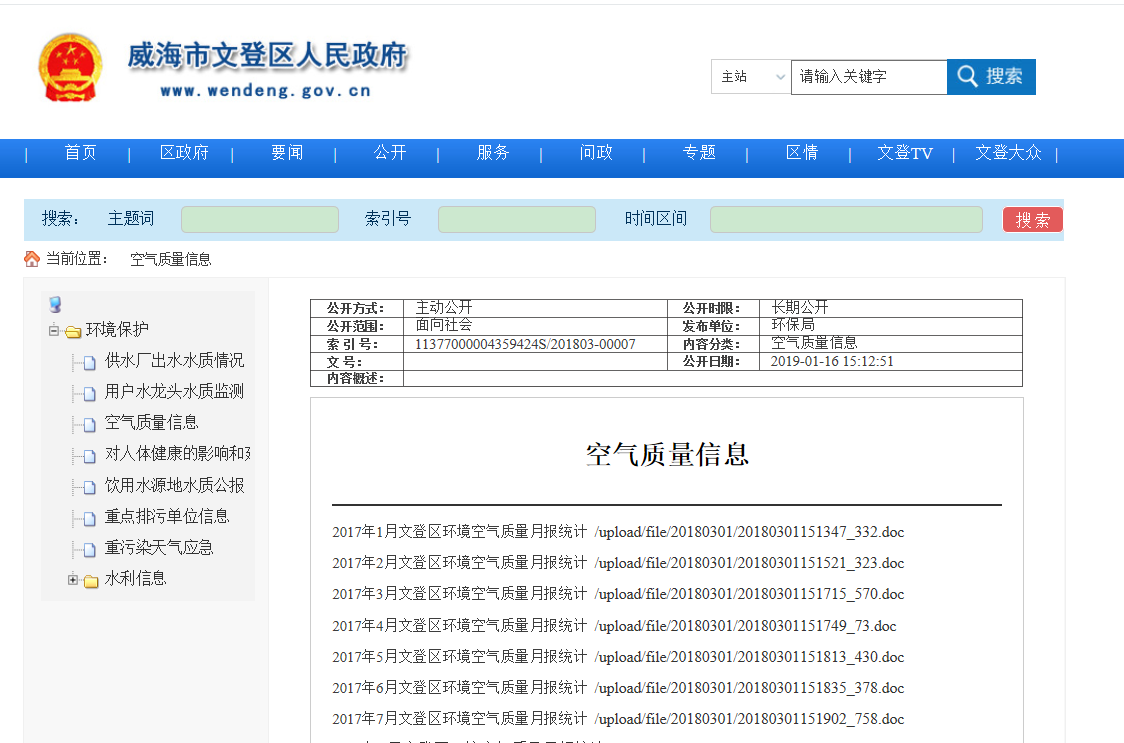Viewport: 1124px width, 743px height.
Task: Go to the 文登TV navigation item
Action: [904, 153]
